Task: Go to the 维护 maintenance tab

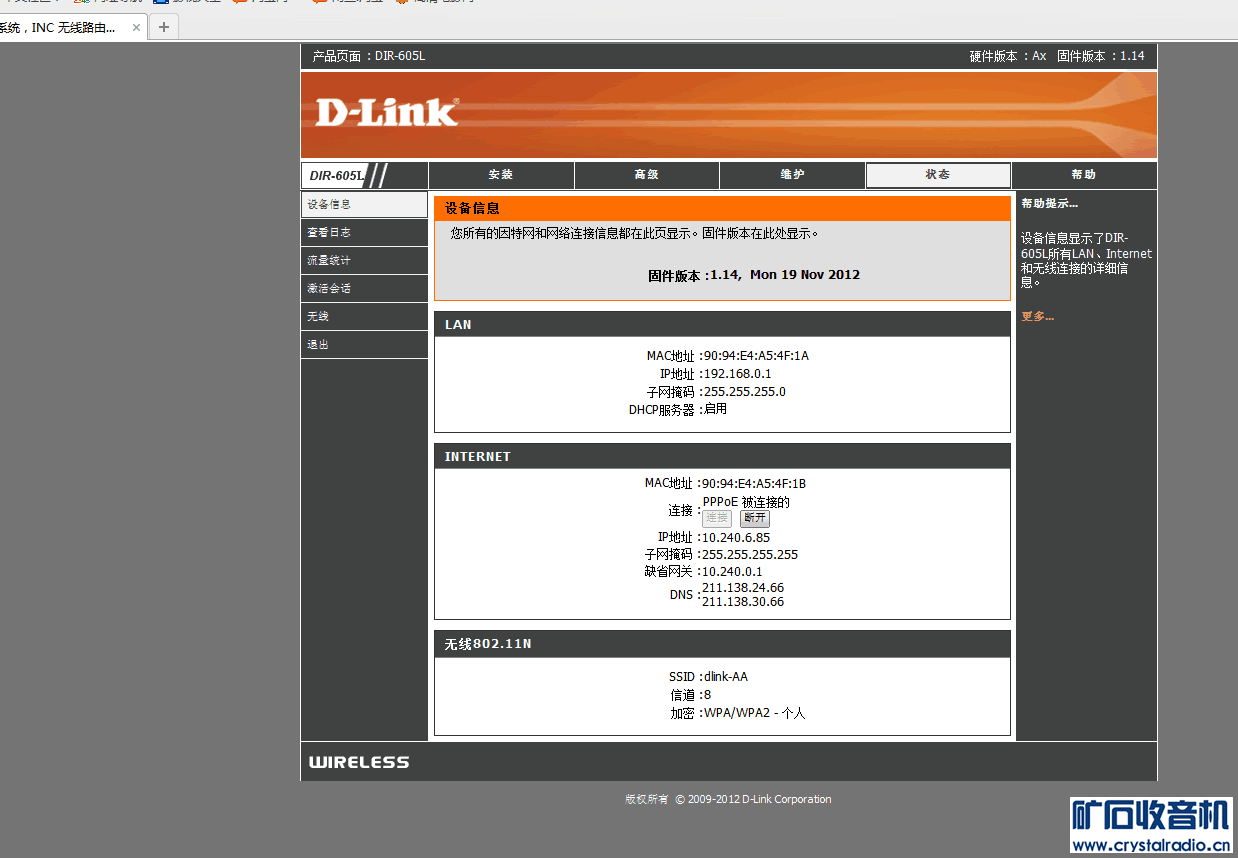Action: 792,175
